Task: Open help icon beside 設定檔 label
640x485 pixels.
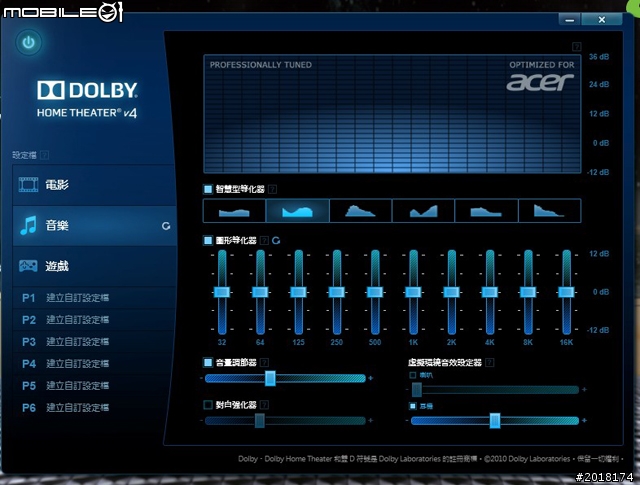Action: tap(44, 155)
